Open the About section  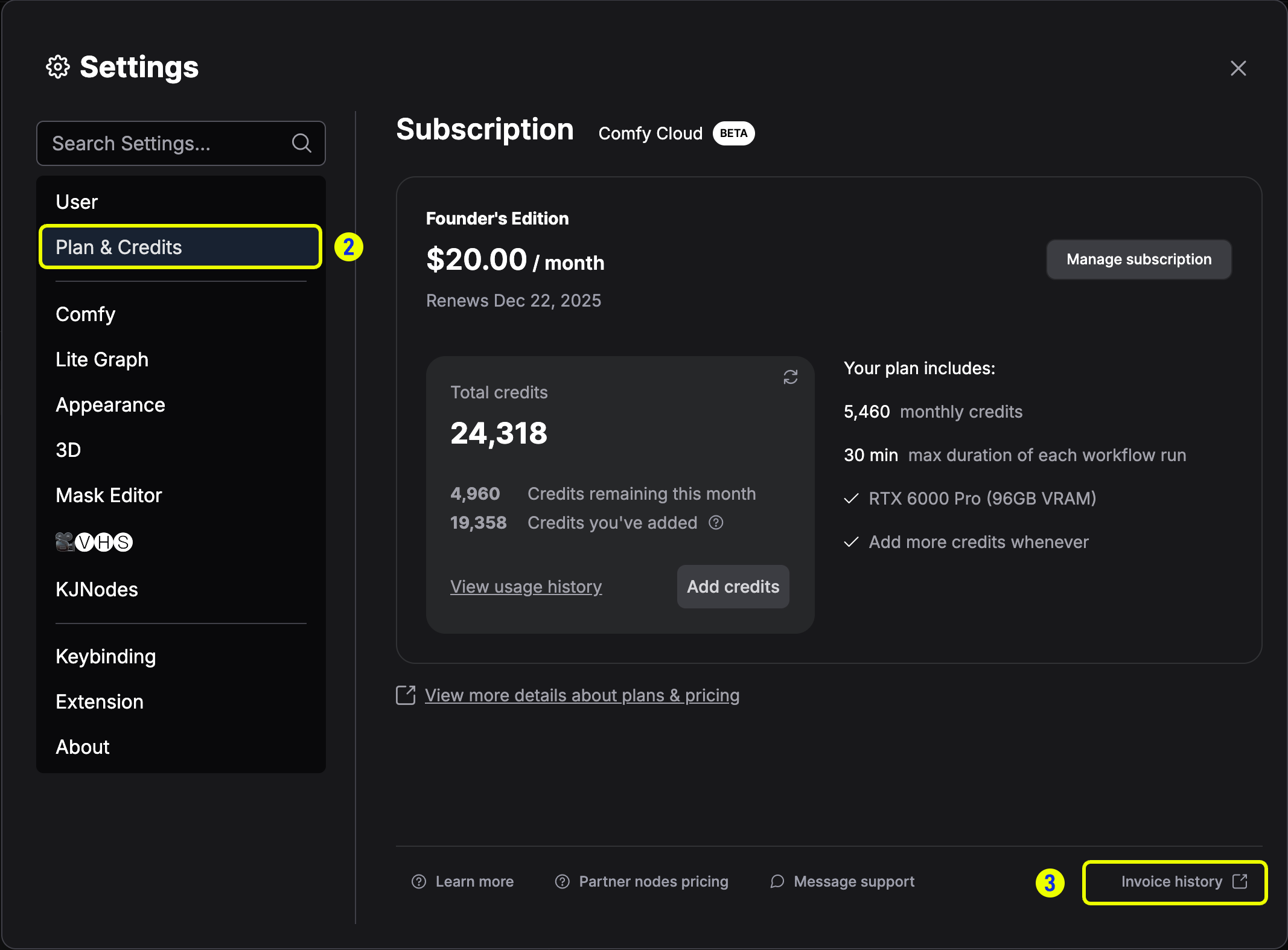tap(83, 747)
